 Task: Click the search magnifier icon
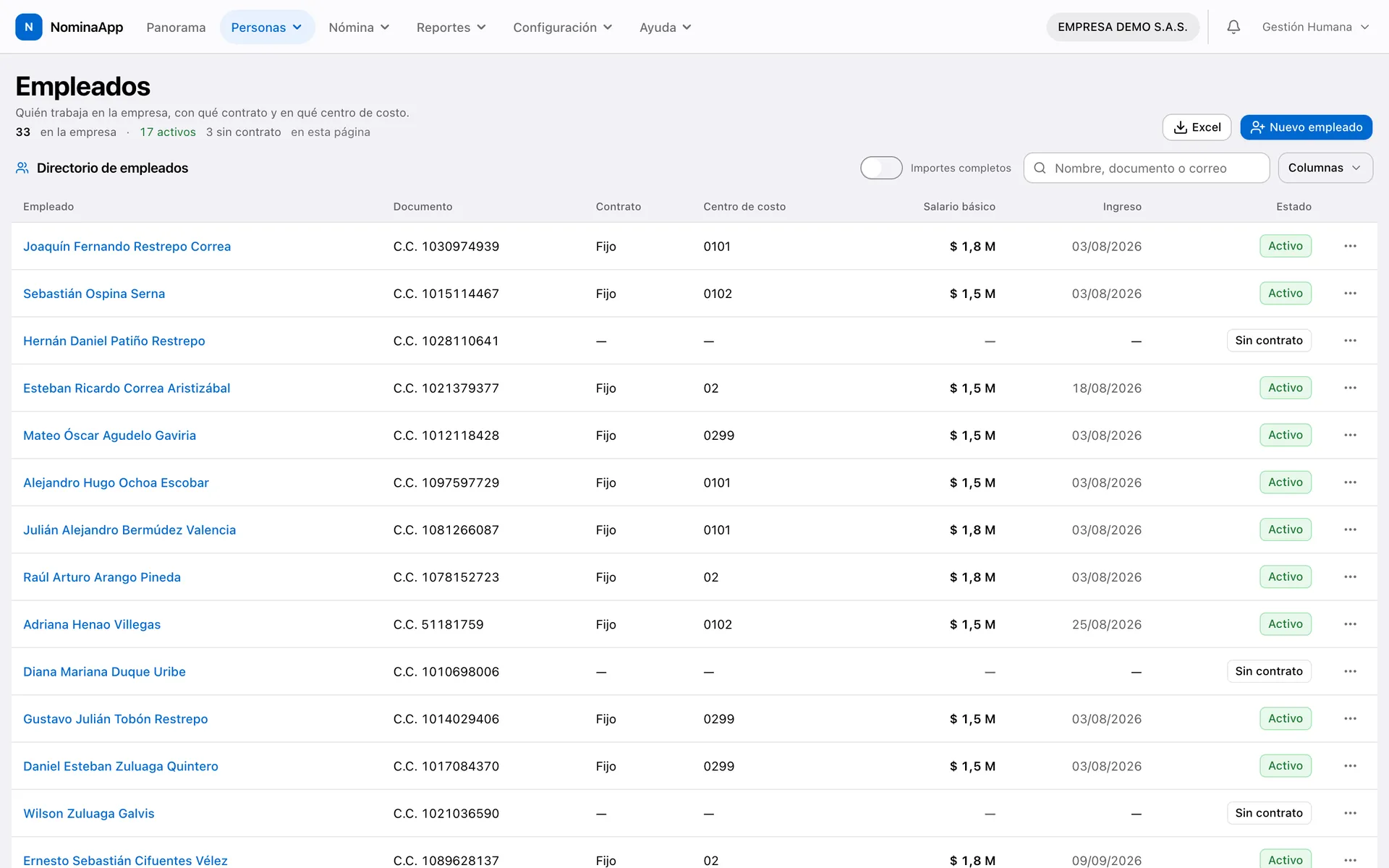(1040, 168)
